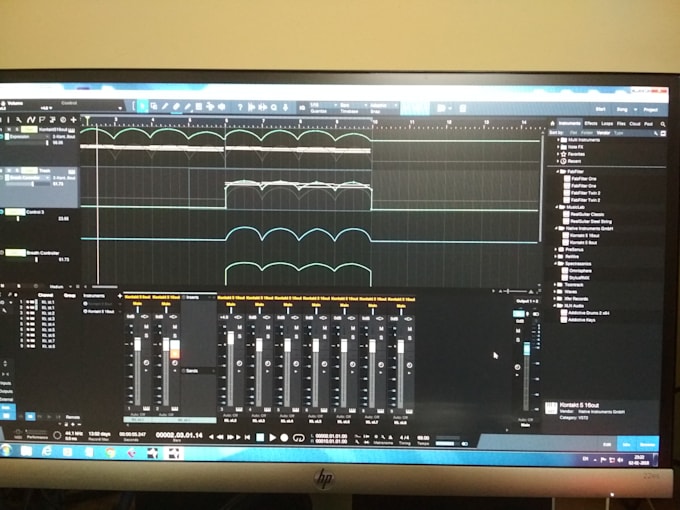Open Chrome from the taskbar

click(x=111, y=453)
